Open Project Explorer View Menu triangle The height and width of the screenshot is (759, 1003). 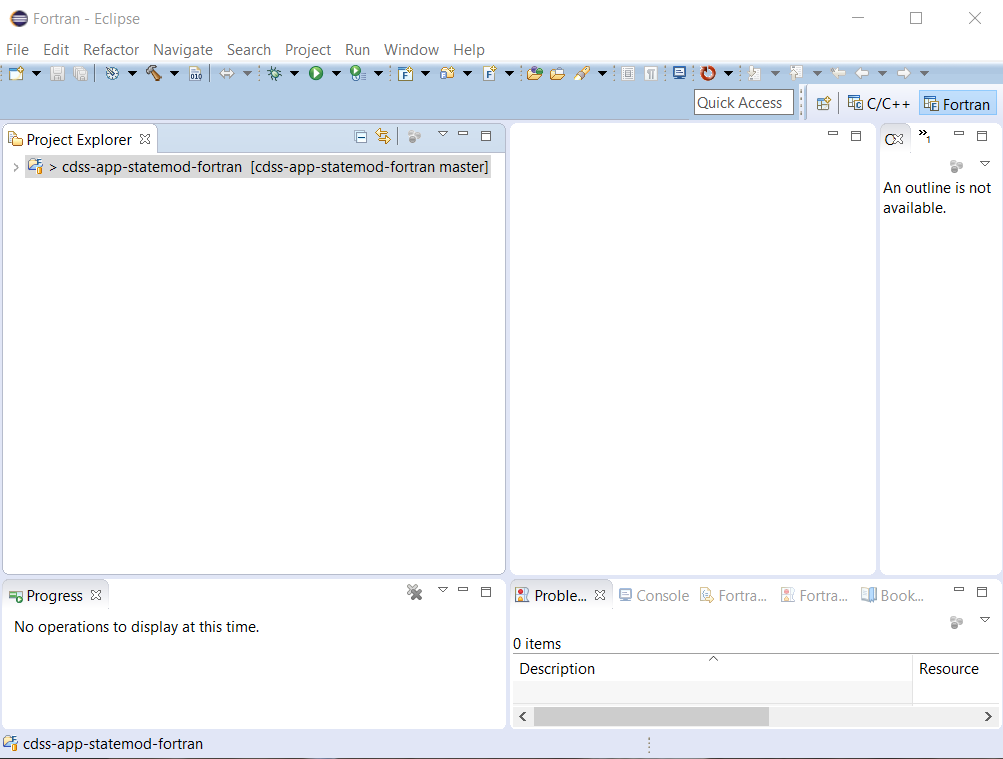point(443,134)
